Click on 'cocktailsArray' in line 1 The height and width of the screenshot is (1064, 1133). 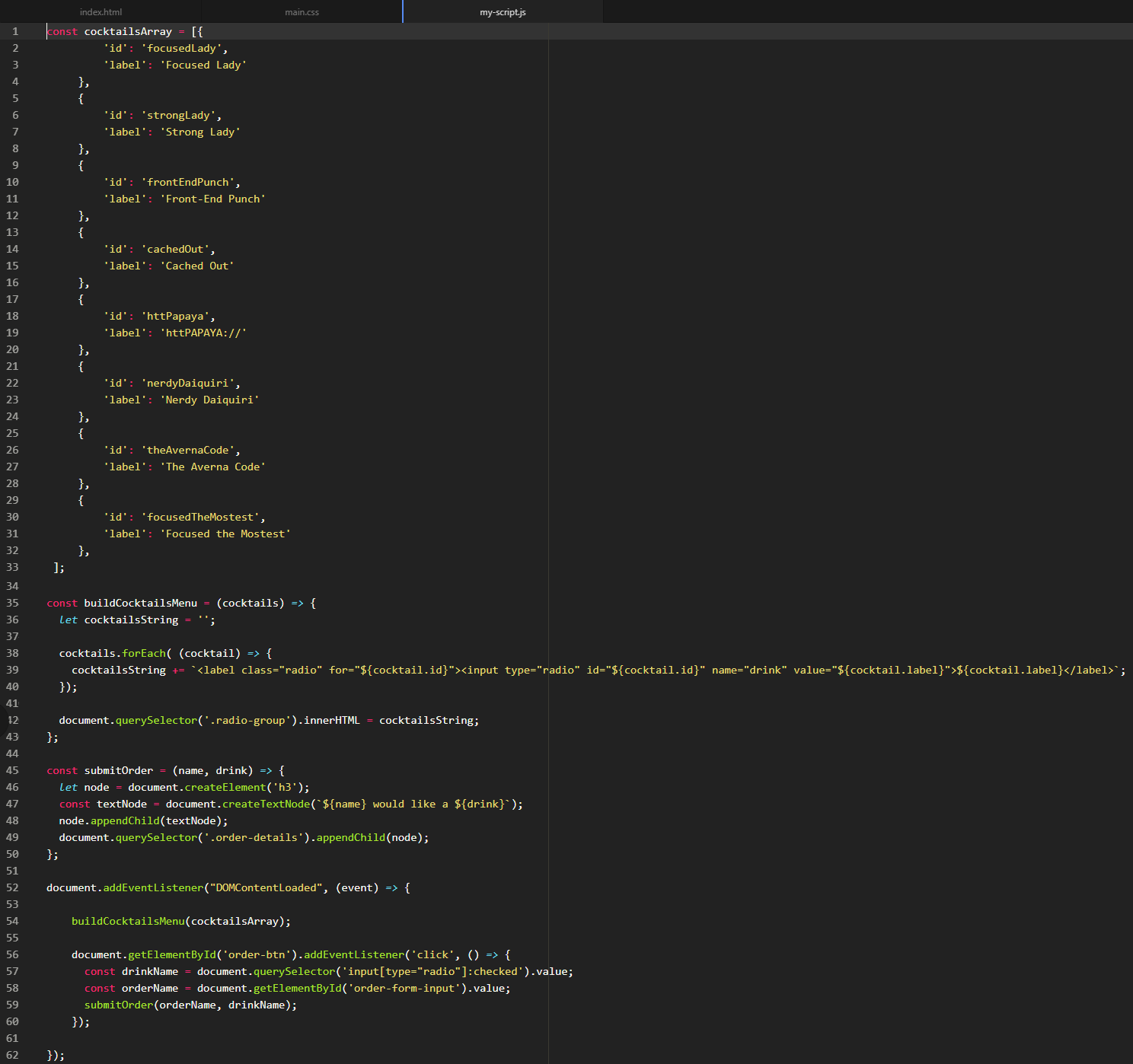pyautogui.click(x=128, y=31)
